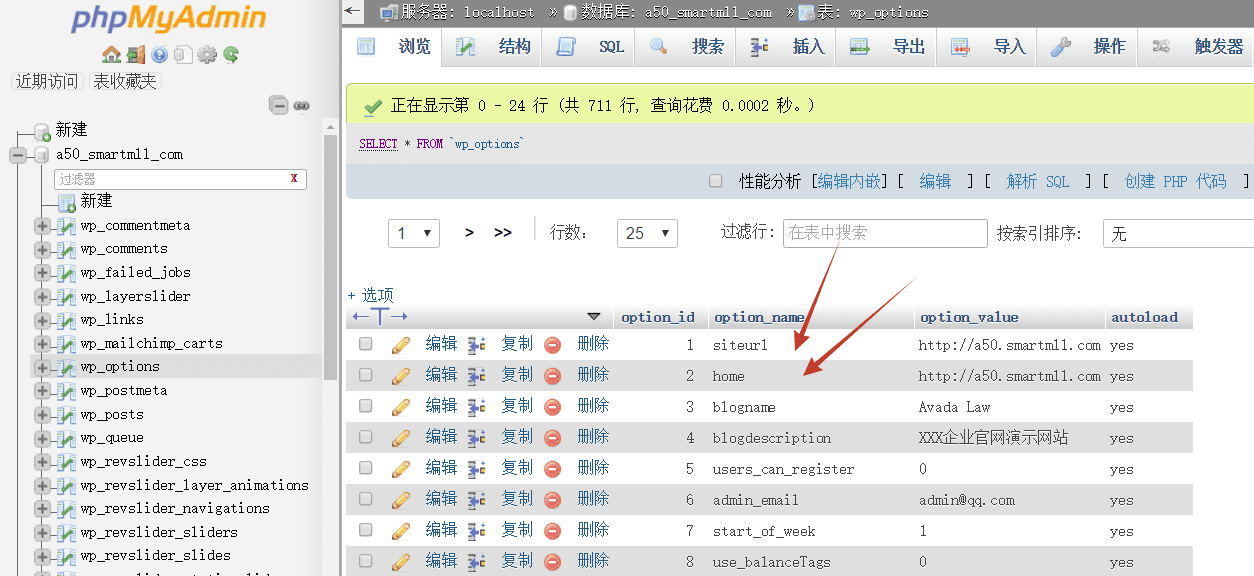The width and height of the screenshot is (1254, 576).
Task: Click the 编辑内嵌 inline edit link
Action: (x=849, y=181)
